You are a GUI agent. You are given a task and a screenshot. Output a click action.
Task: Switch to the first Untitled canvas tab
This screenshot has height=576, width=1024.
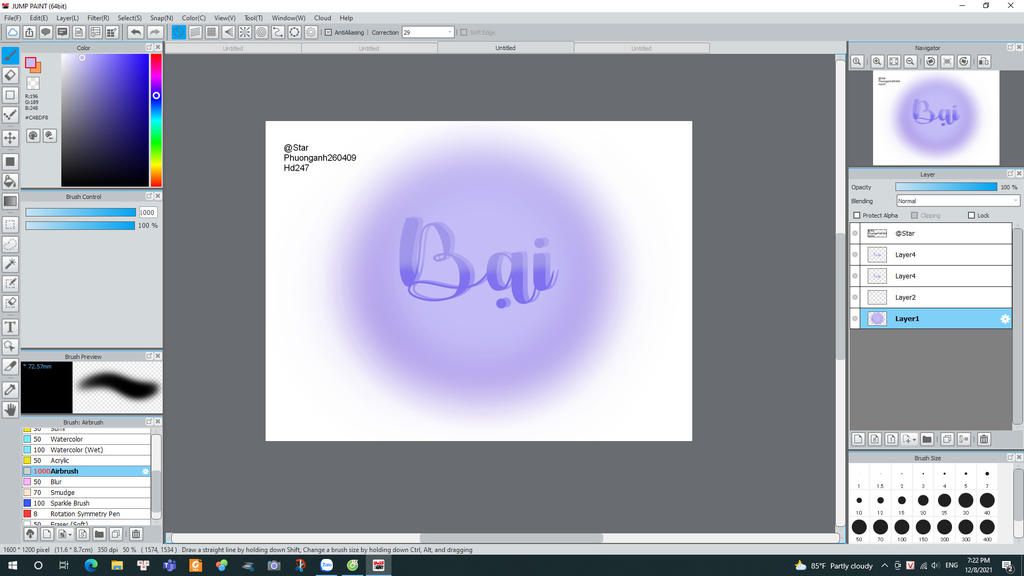pyautogui.click(x=232, y=48)
